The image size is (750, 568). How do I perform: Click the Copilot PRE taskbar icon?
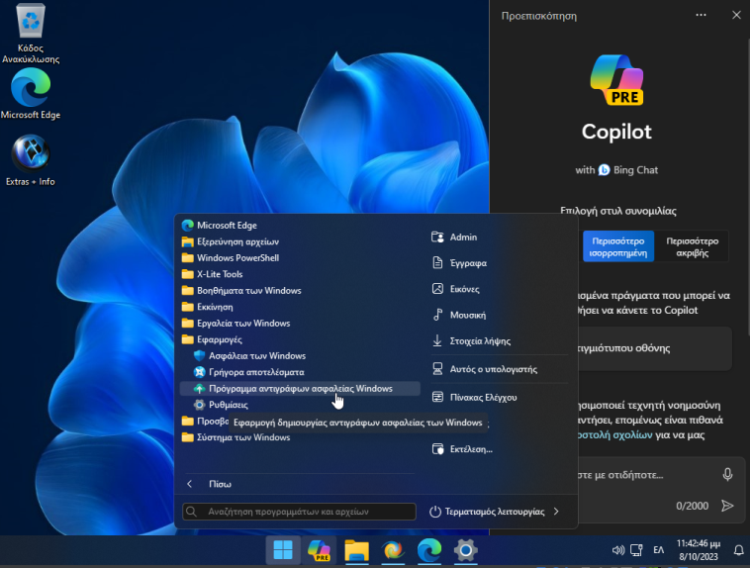coord(319,550)
